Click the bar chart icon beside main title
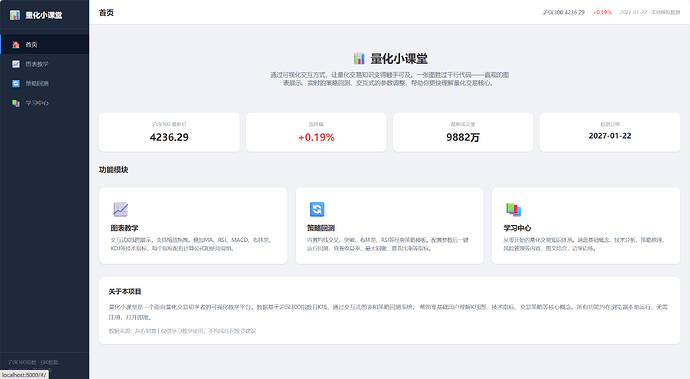 coord(359,58)
